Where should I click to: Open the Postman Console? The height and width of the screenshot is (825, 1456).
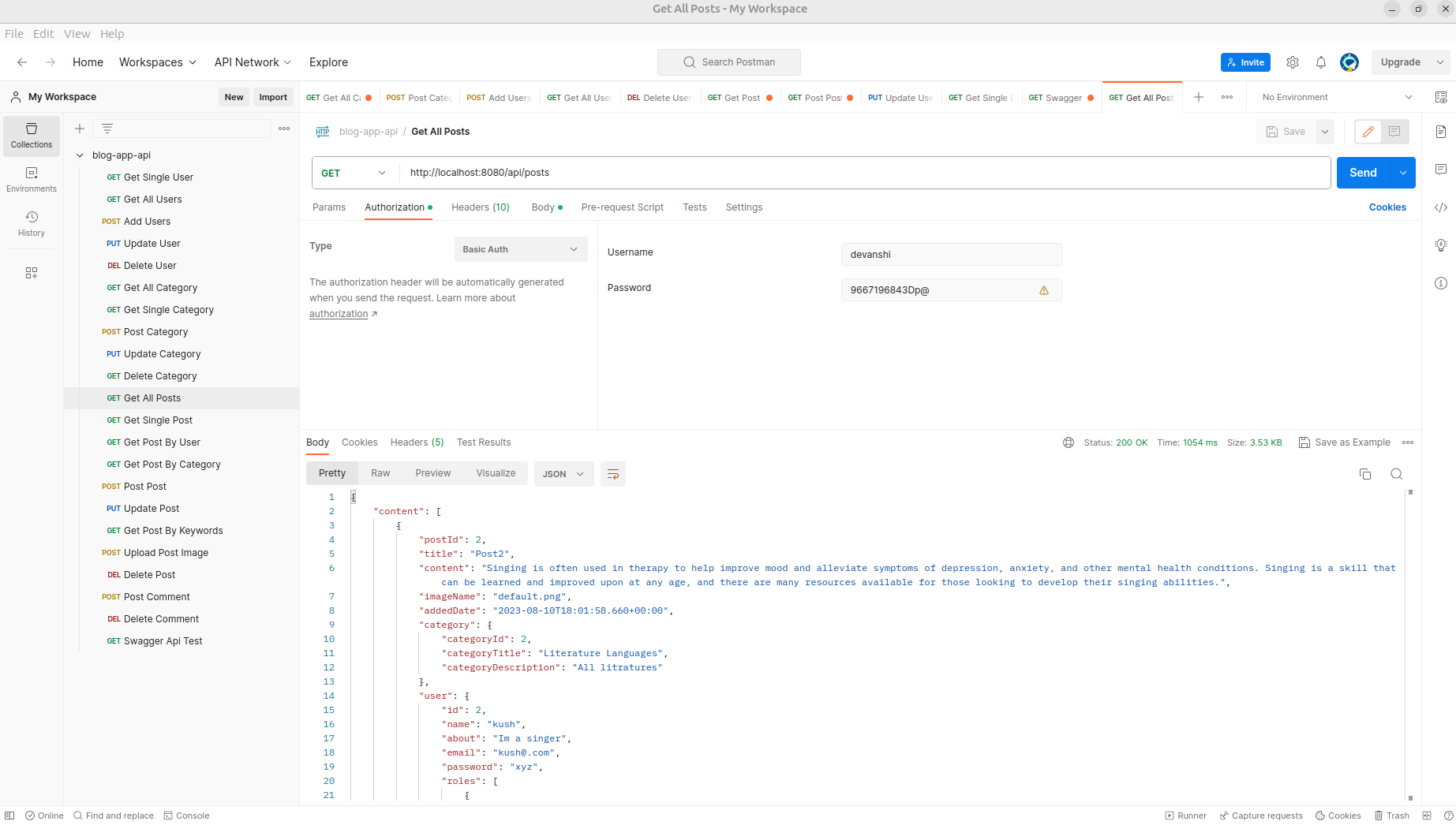(x=187, y=815)
